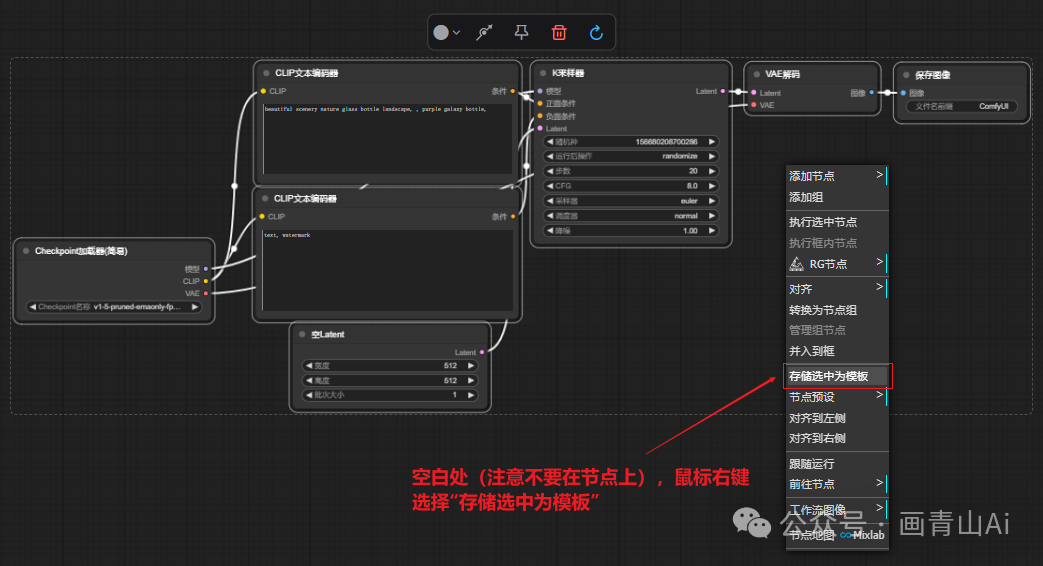Open the Checkpoint名称 model dropdown
The width and height of the screenshot is (1043, 566).
[x=113, y=307]
